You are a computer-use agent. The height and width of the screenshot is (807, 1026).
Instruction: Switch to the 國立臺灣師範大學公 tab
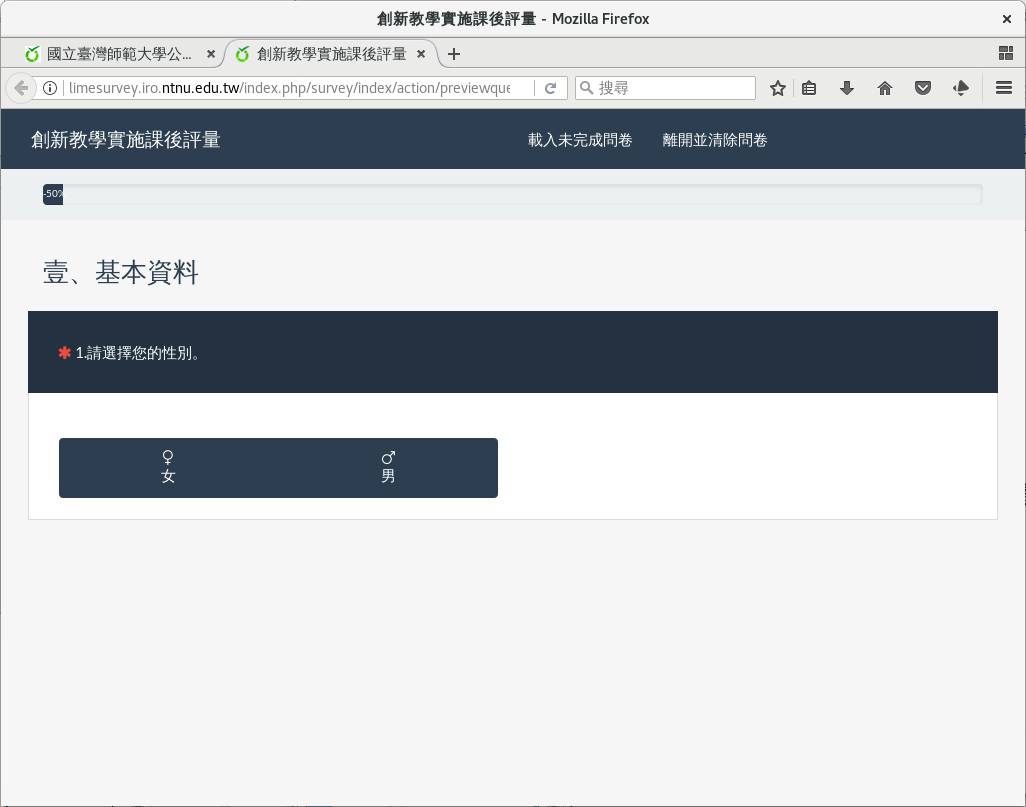pyautogui.click(x=119, y=54)
